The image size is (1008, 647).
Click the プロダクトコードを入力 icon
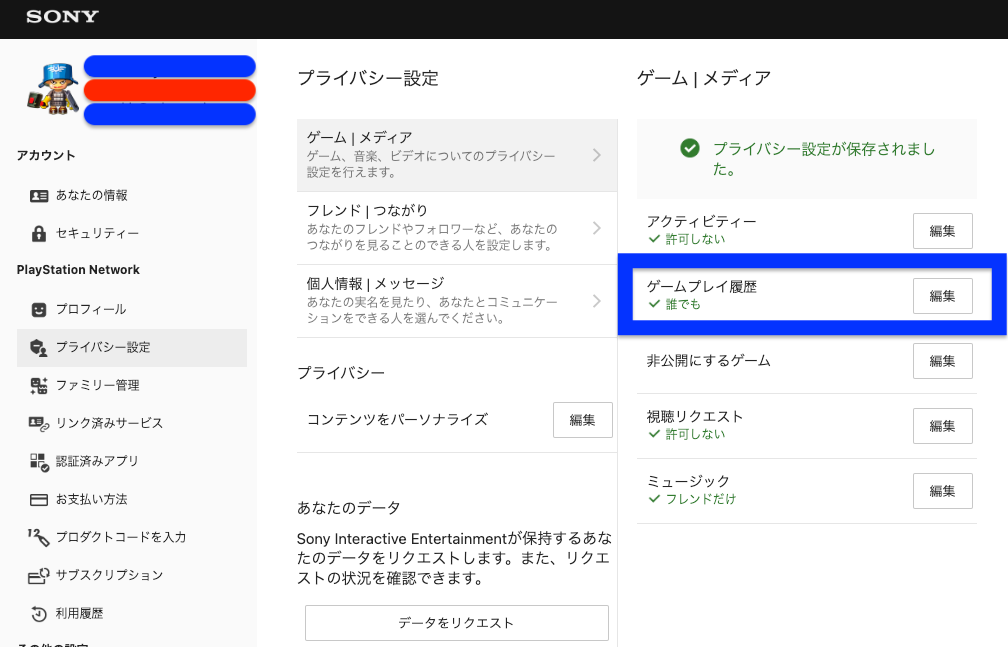coord(39,537)
